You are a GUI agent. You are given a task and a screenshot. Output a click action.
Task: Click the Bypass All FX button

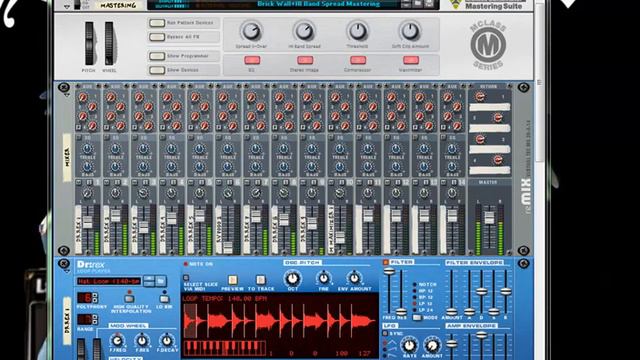click(x=157, y=37)
